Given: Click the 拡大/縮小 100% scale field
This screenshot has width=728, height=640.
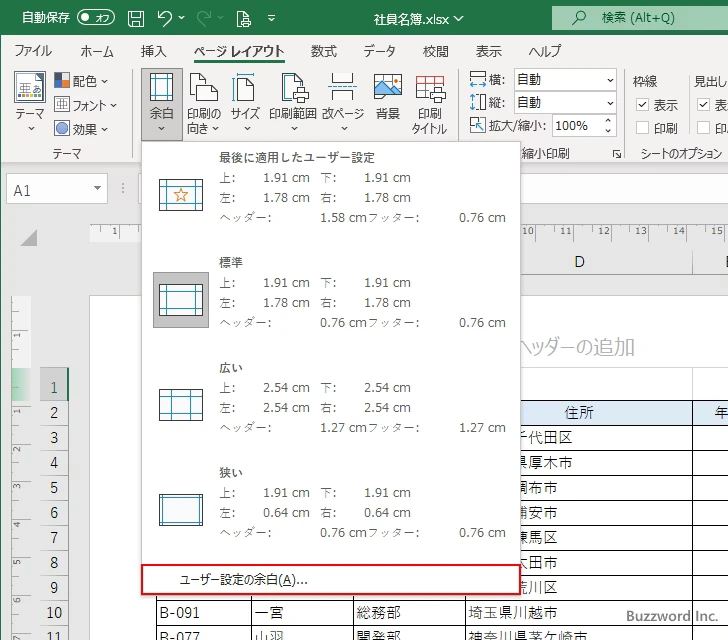Looking at the screenshot, I should pos(577,125).
